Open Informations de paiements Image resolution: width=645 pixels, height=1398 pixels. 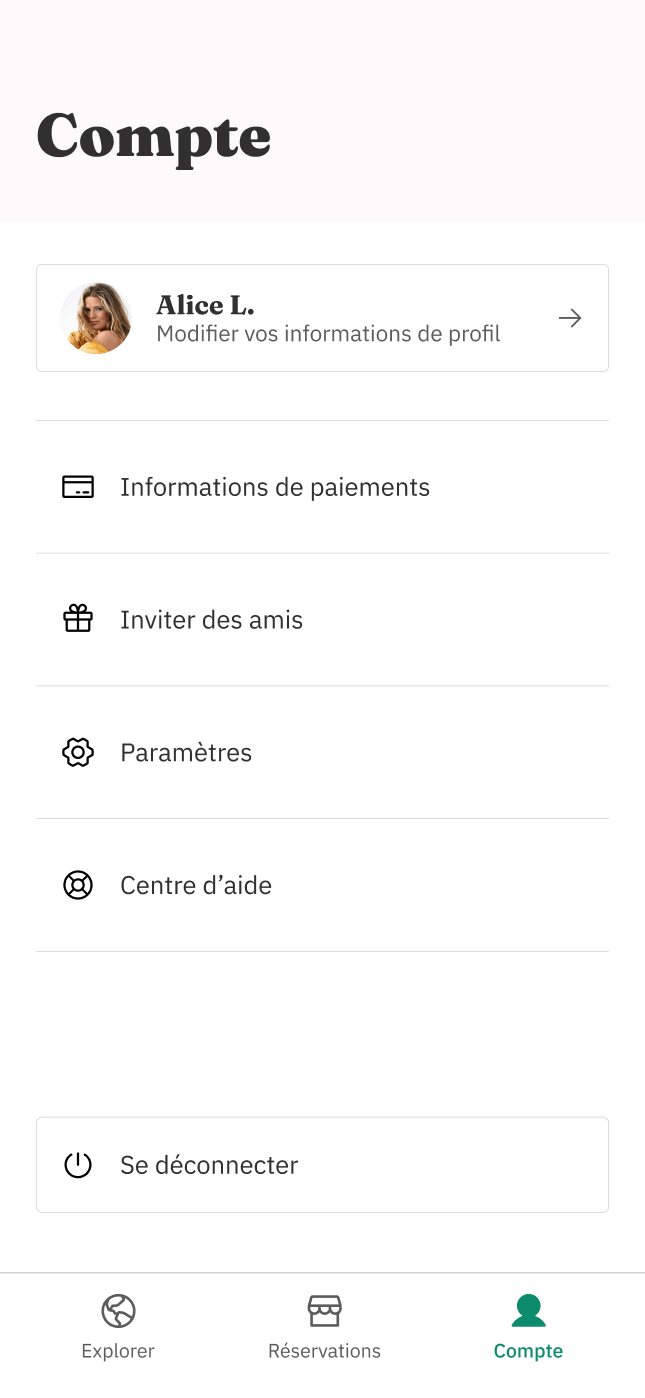point(275,487)
